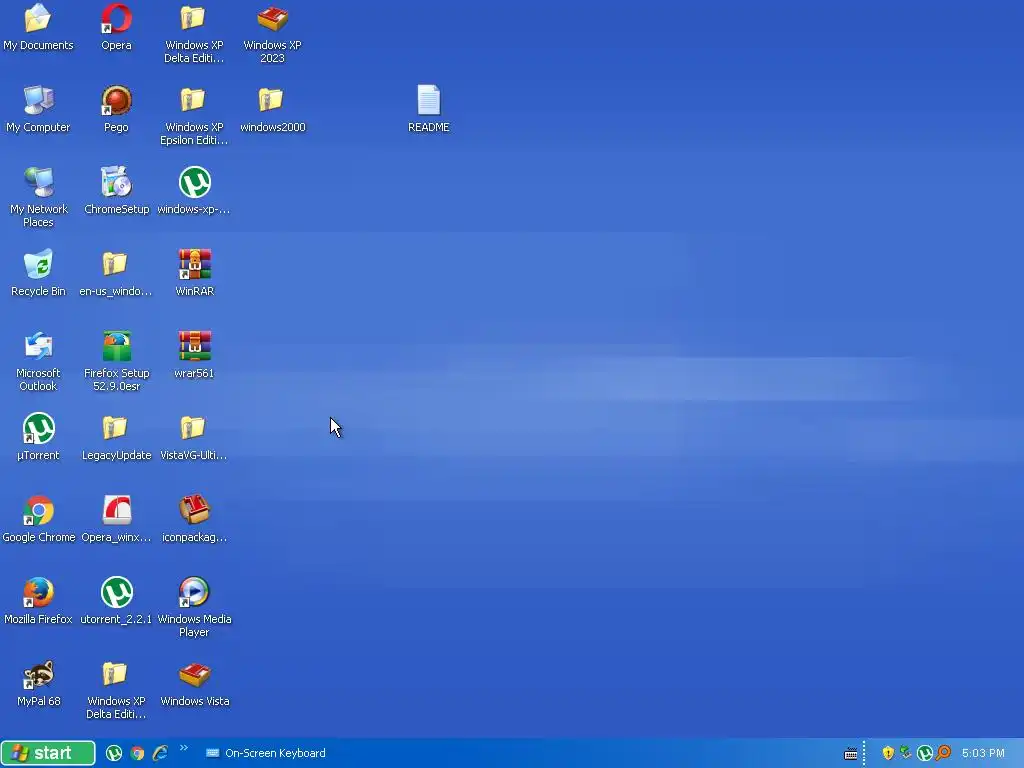Screen dimensions: 1024x768
Task: Open the Start menu
Action: (48, 753)
